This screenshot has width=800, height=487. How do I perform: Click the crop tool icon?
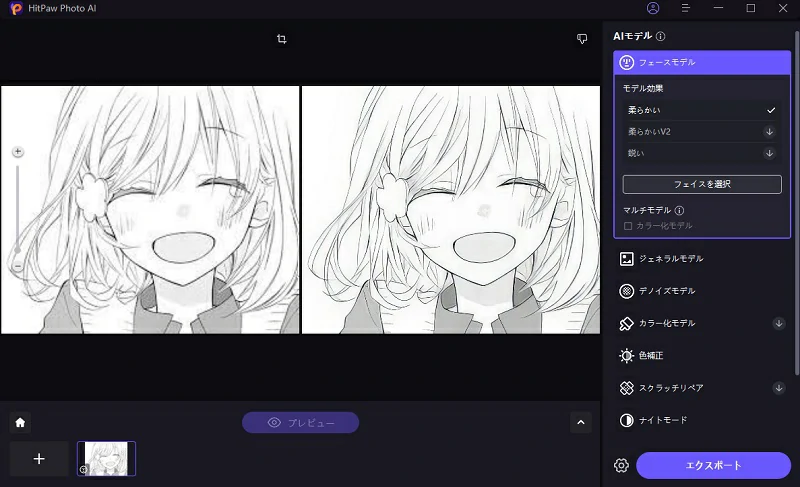282,39
